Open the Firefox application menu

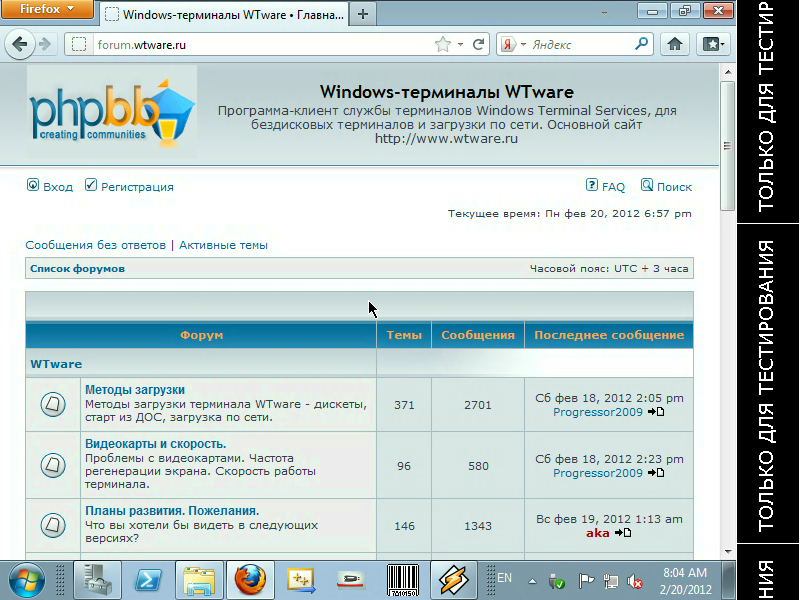coord(48,9)
